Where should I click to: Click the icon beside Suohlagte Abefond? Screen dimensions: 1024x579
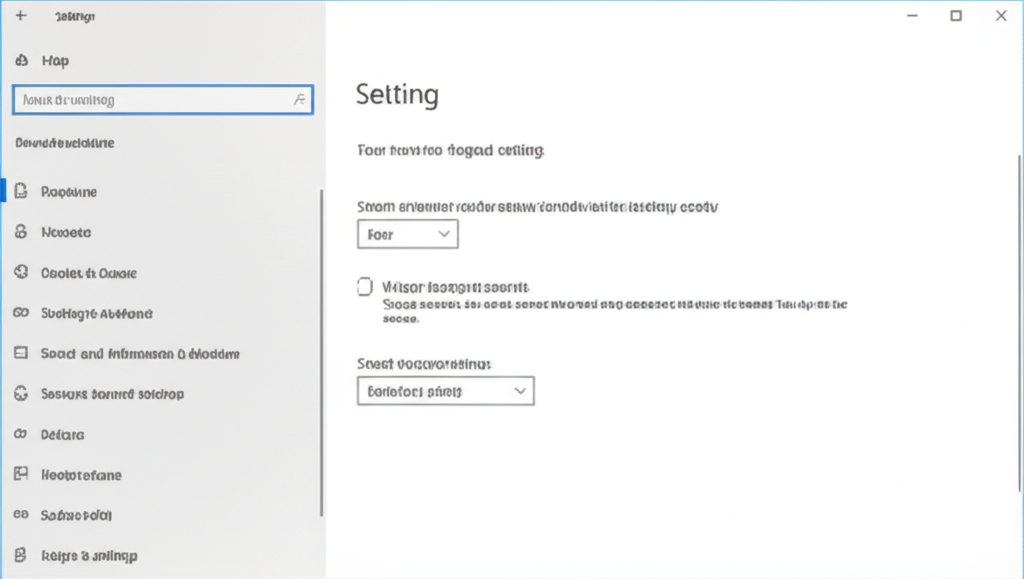[21, 313]
